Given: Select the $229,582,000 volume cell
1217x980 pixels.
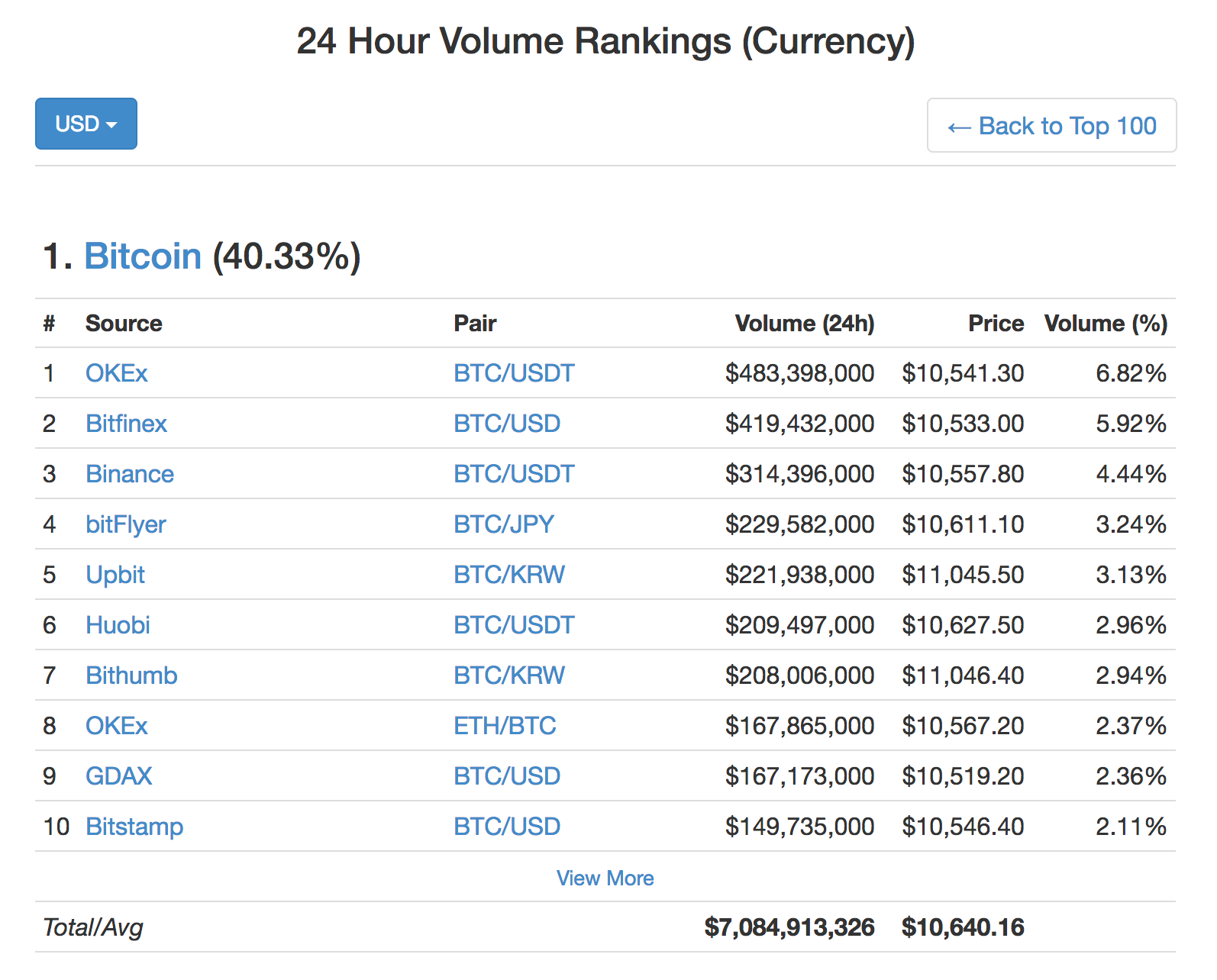Looking at the screenshot, I should (800, 524).
